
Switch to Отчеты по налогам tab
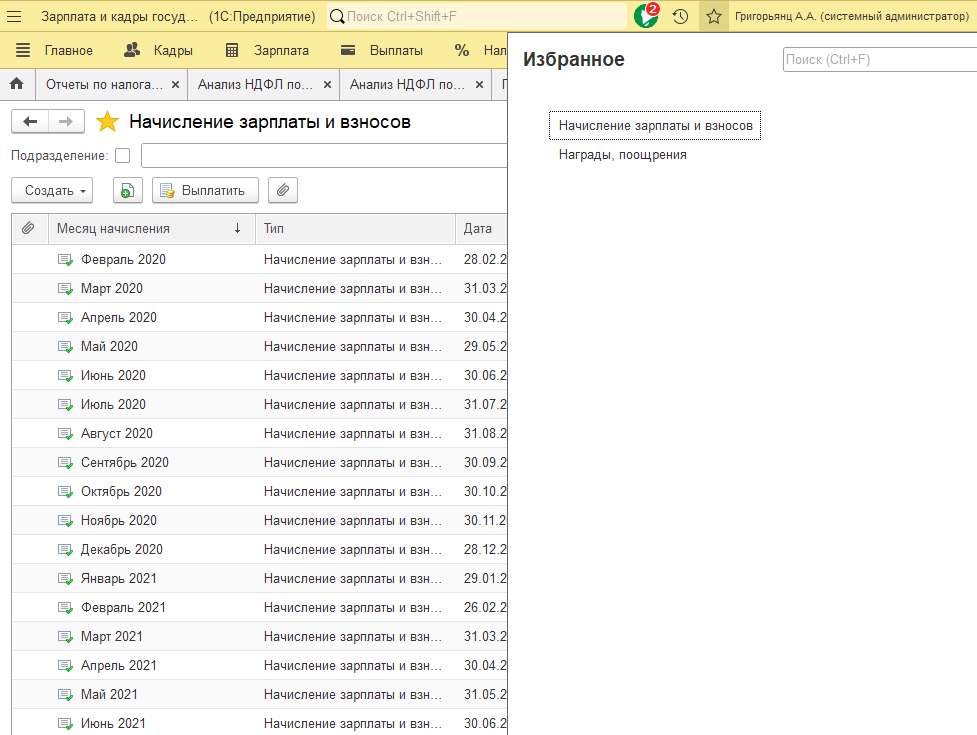pyautogui.click(x=104, y=85)
